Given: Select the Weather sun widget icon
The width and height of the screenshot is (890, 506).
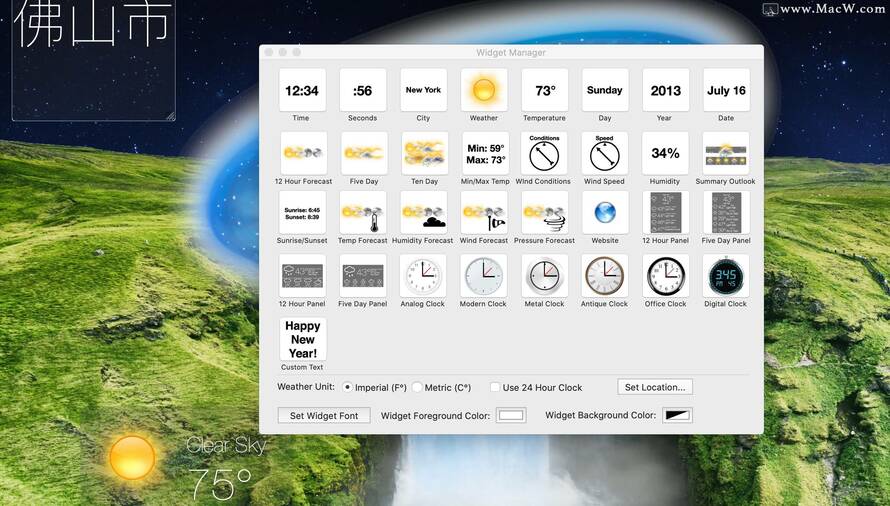Looking at the screenshot, I should click(x=484, y=90).
